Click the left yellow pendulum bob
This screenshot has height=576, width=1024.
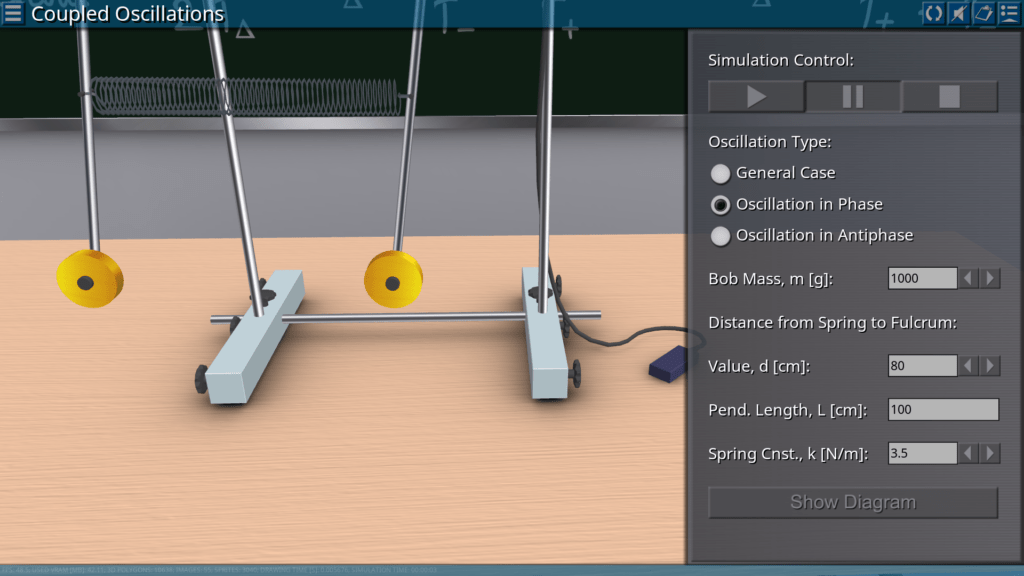click(x=89, y=278)
